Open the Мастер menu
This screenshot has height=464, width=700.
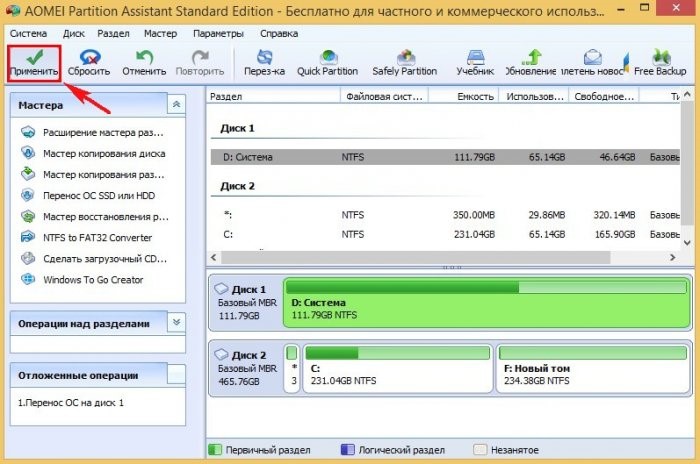click(x=160, y=33)
